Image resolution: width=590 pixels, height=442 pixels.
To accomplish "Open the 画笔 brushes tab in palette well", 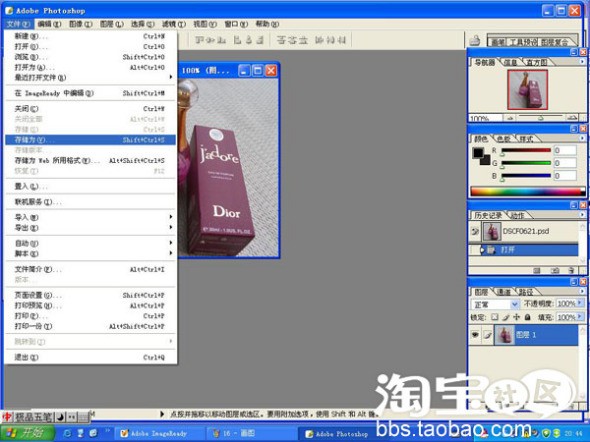I will [498, 42].
